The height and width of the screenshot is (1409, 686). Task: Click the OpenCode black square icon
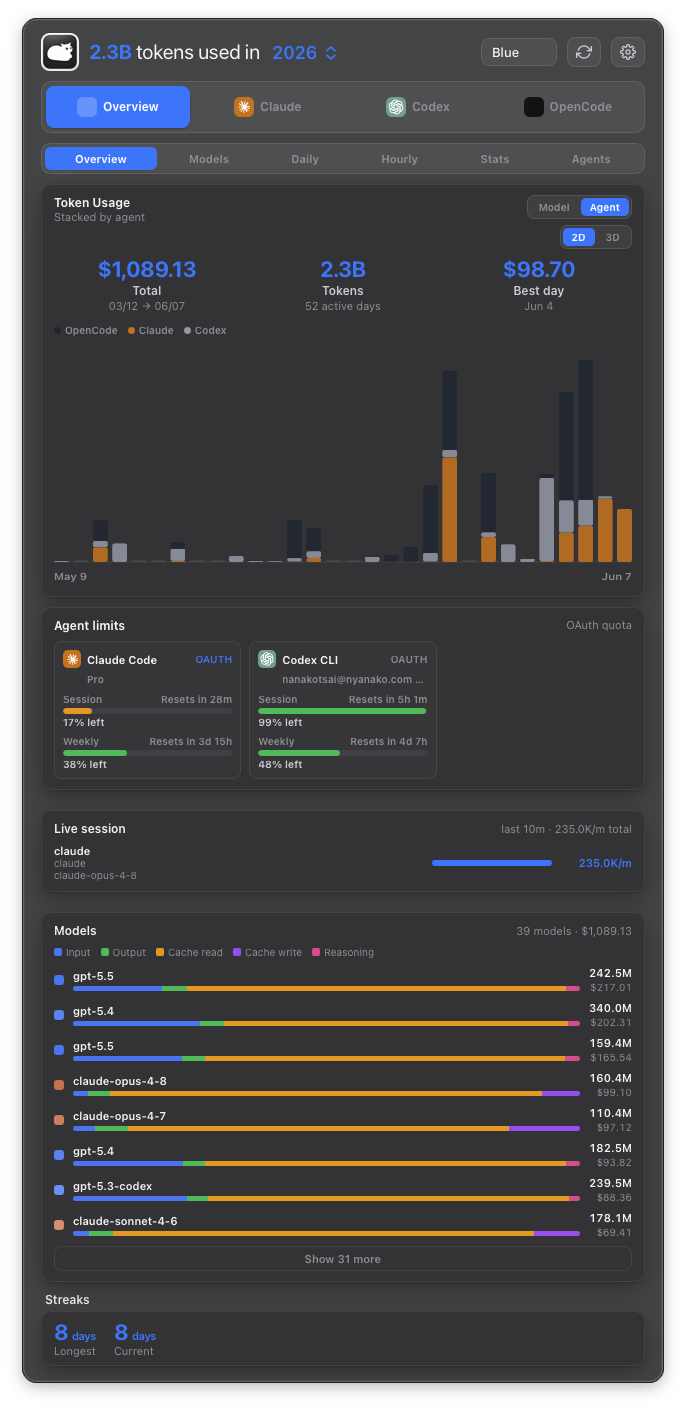click(534, 107)
